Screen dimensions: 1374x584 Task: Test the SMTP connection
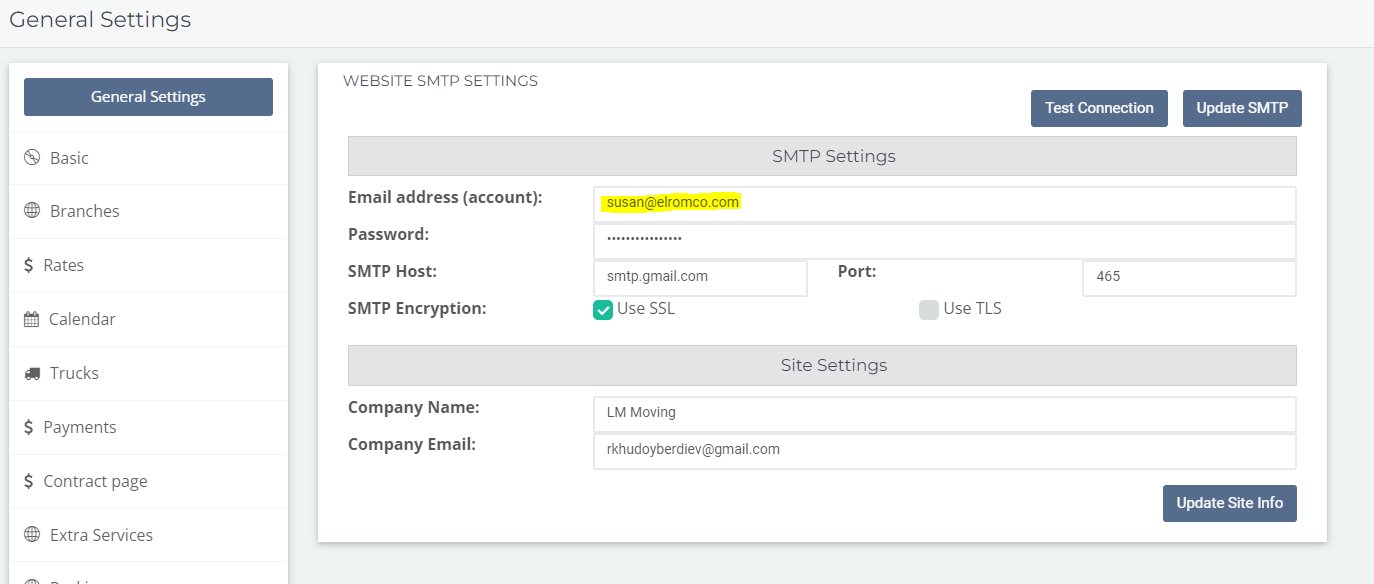(x=1099, y=108)
